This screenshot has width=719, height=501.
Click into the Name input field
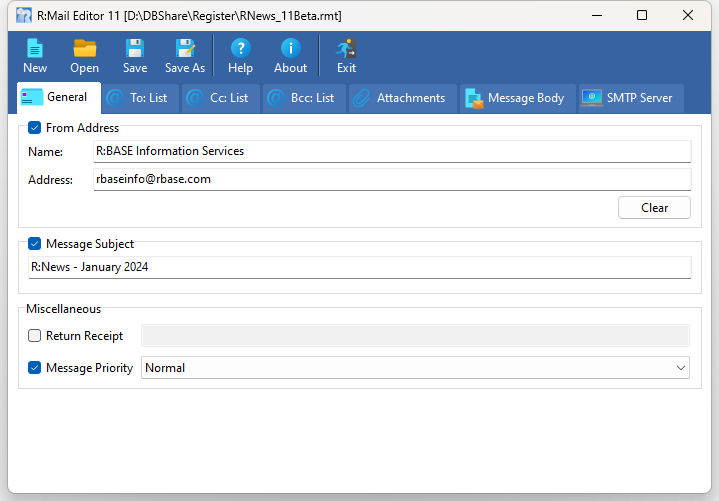click(392, 151)
